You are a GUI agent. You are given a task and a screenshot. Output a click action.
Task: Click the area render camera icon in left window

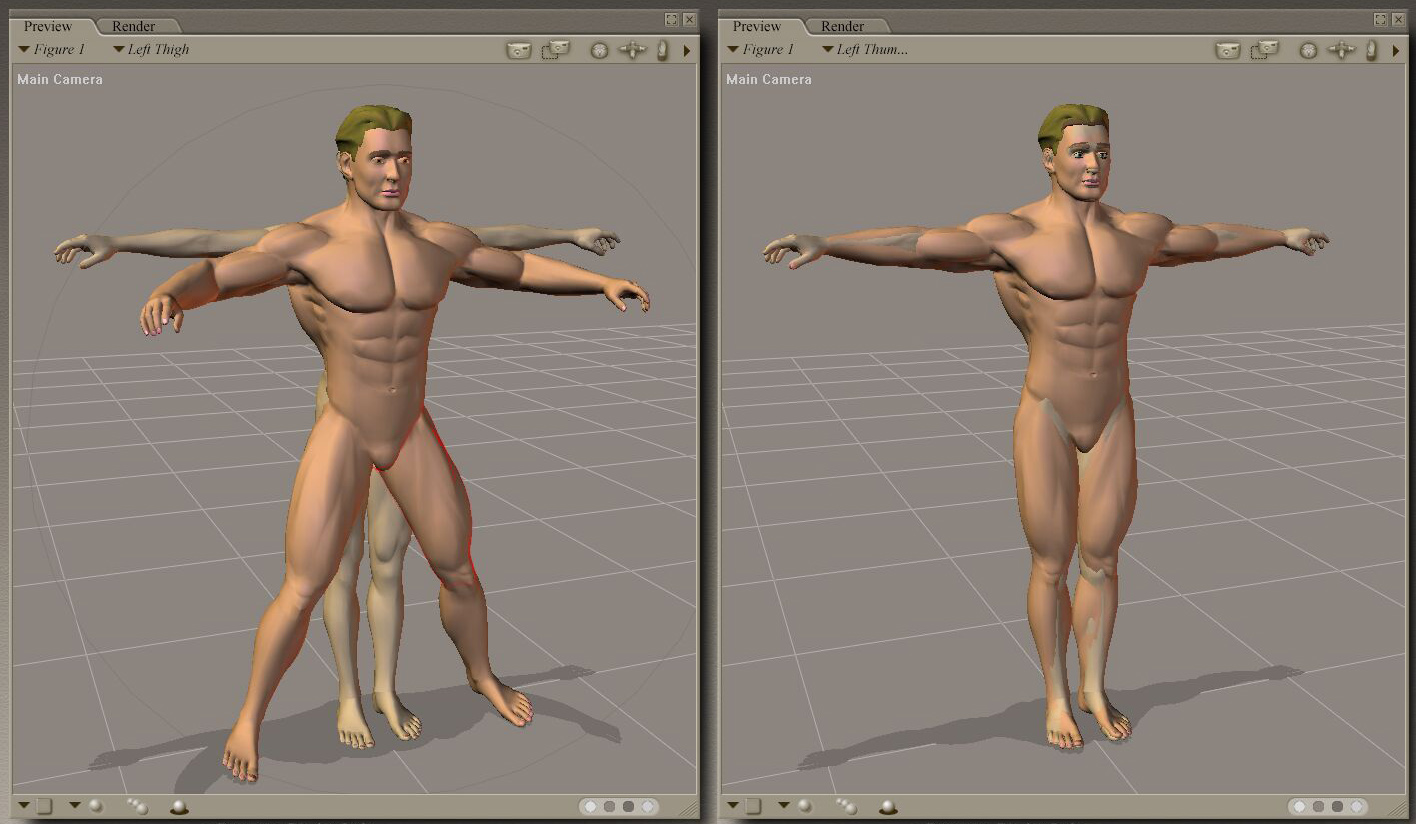pos(556,50)
